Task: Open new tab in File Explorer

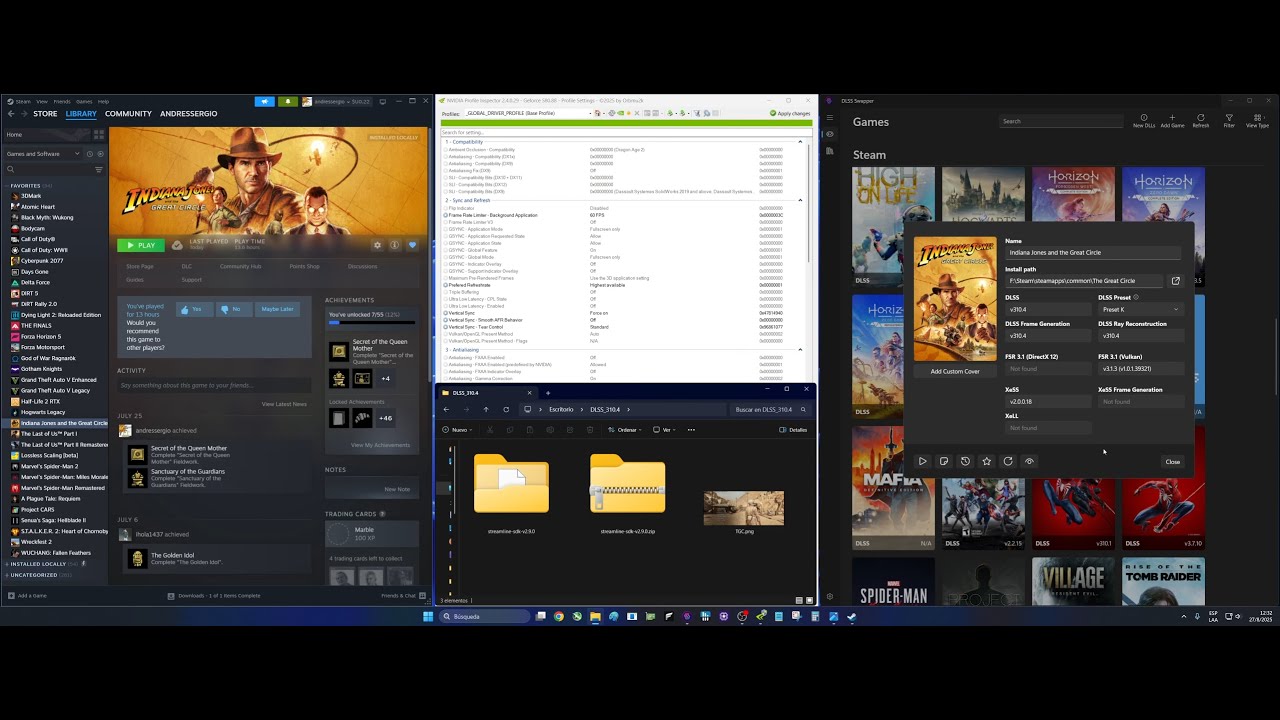Action: (x=548, y=393)
